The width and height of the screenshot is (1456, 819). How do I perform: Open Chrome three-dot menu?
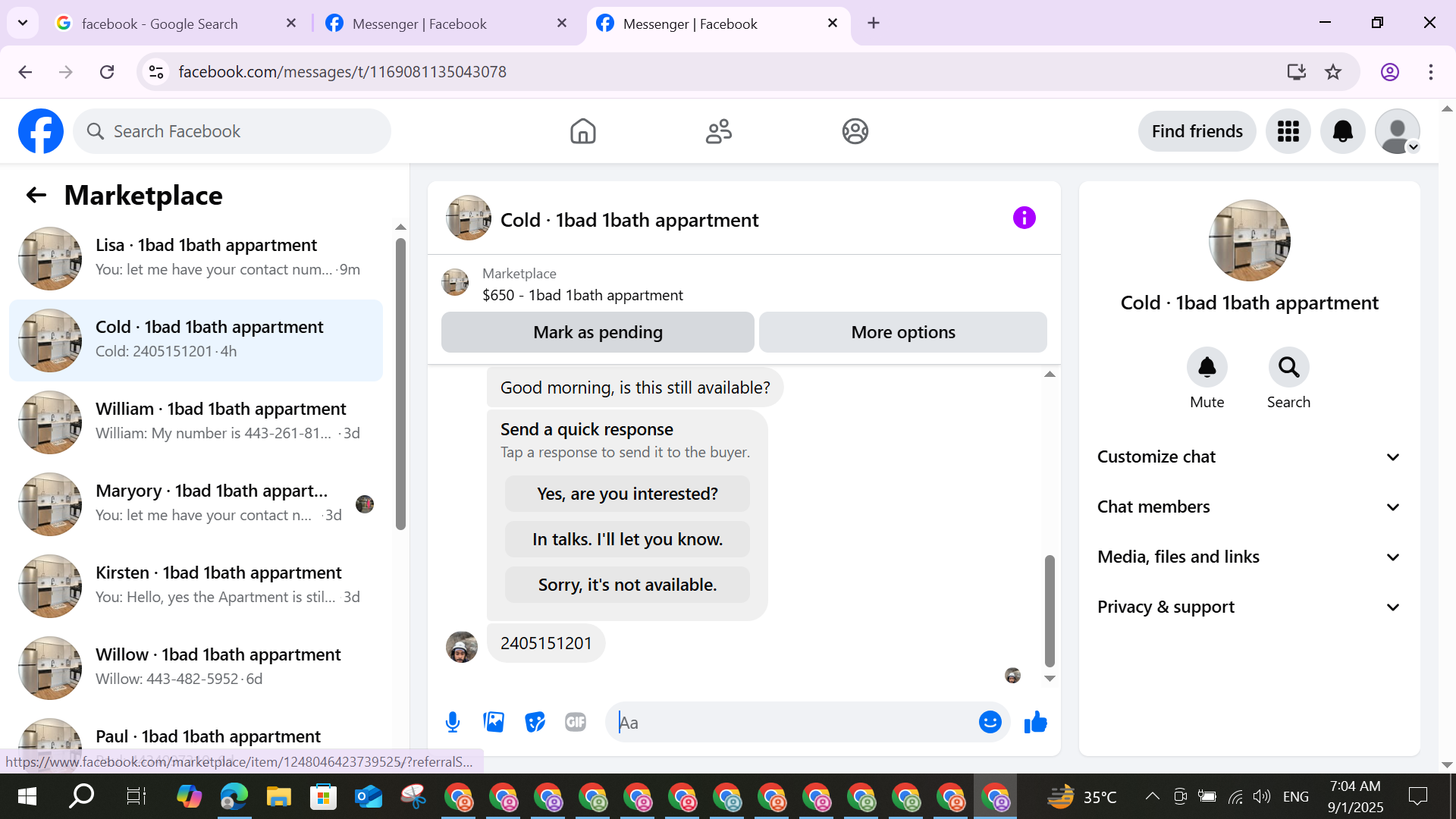click(1430, 72)
